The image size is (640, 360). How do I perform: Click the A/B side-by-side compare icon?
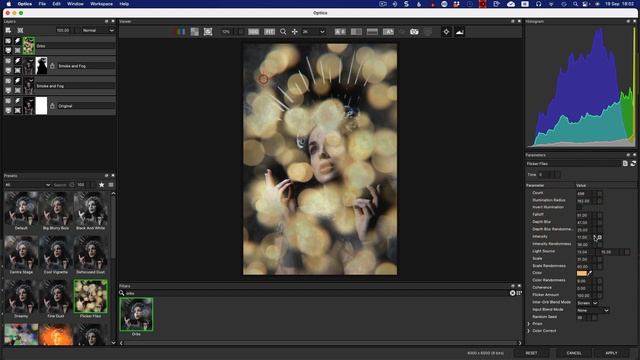coord(340,31)
